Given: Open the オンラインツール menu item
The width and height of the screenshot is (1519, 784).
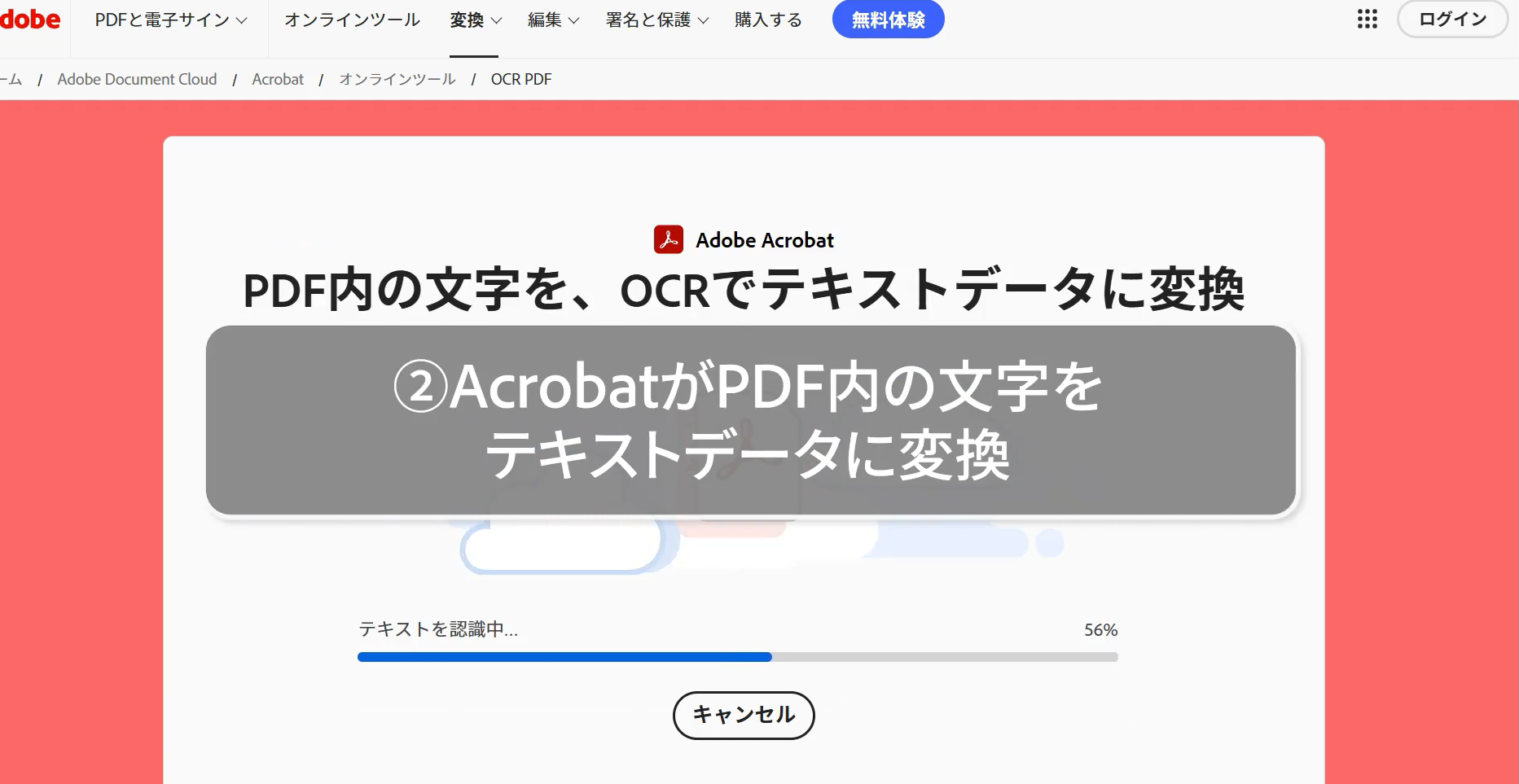Looking at the screenshot, I should tap(352, 20).
